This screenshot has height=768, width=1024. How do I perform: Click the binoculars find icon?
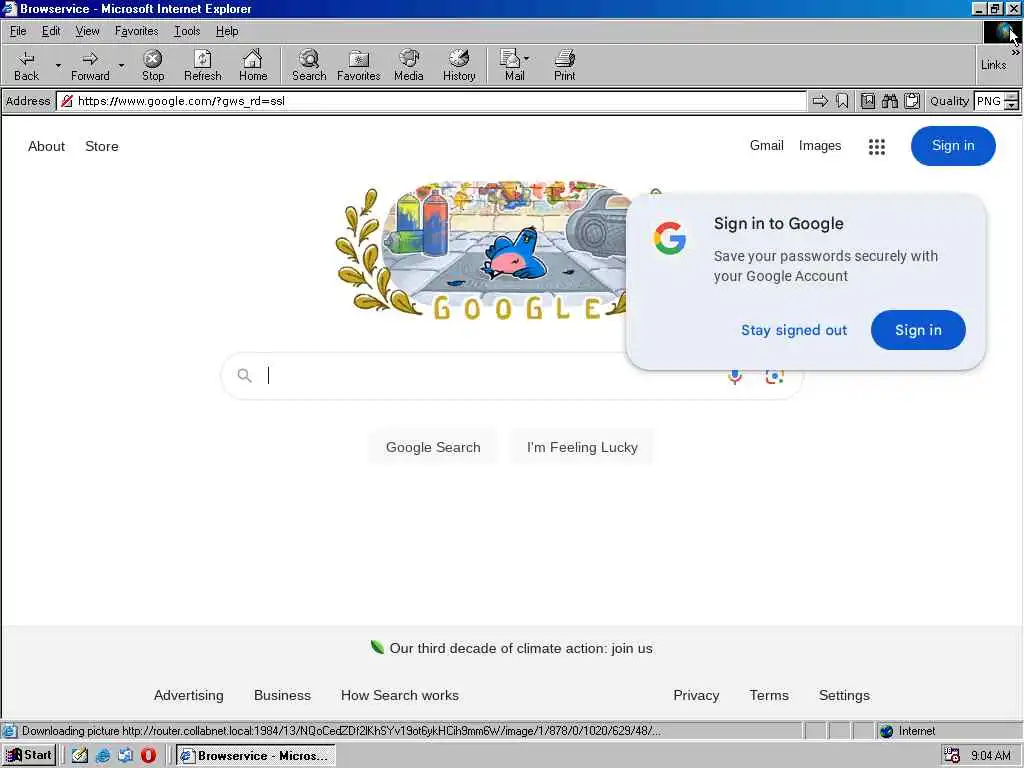click(x=889, y=101)
